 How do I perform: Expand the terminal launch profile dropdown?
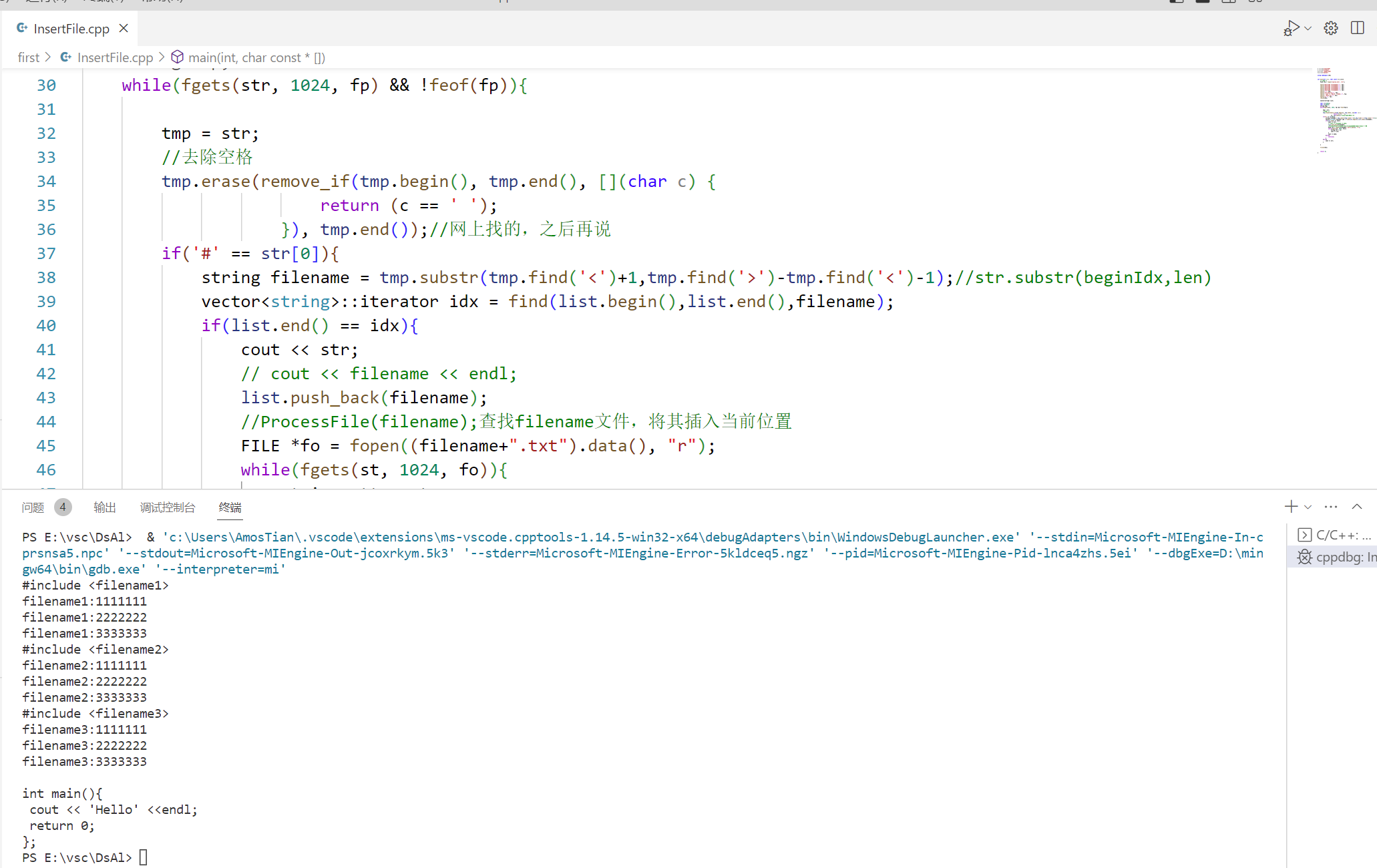click(1308, 507)
